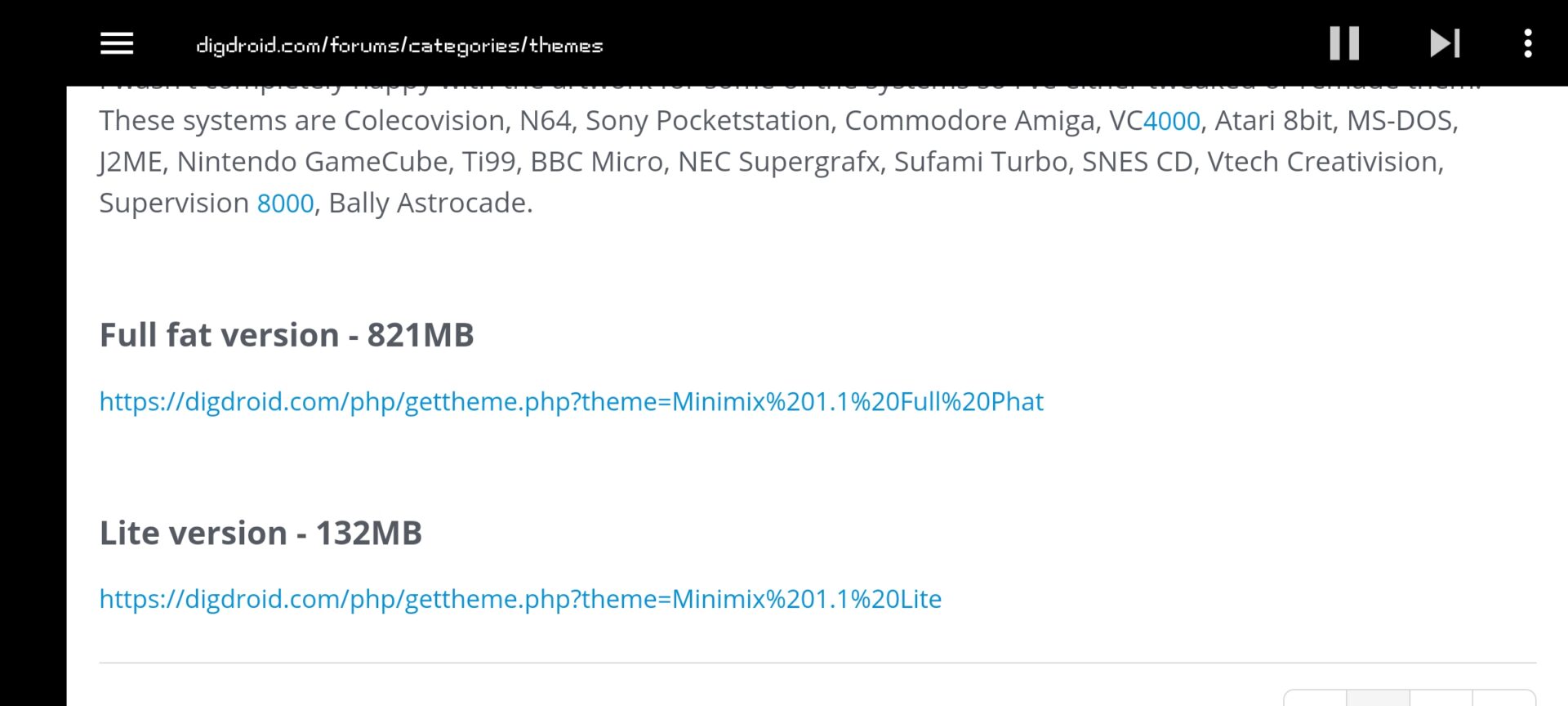Click the digdroid.com address text
The height and width of the screenshot is (706, 1568).
click(x=399, y=46)
